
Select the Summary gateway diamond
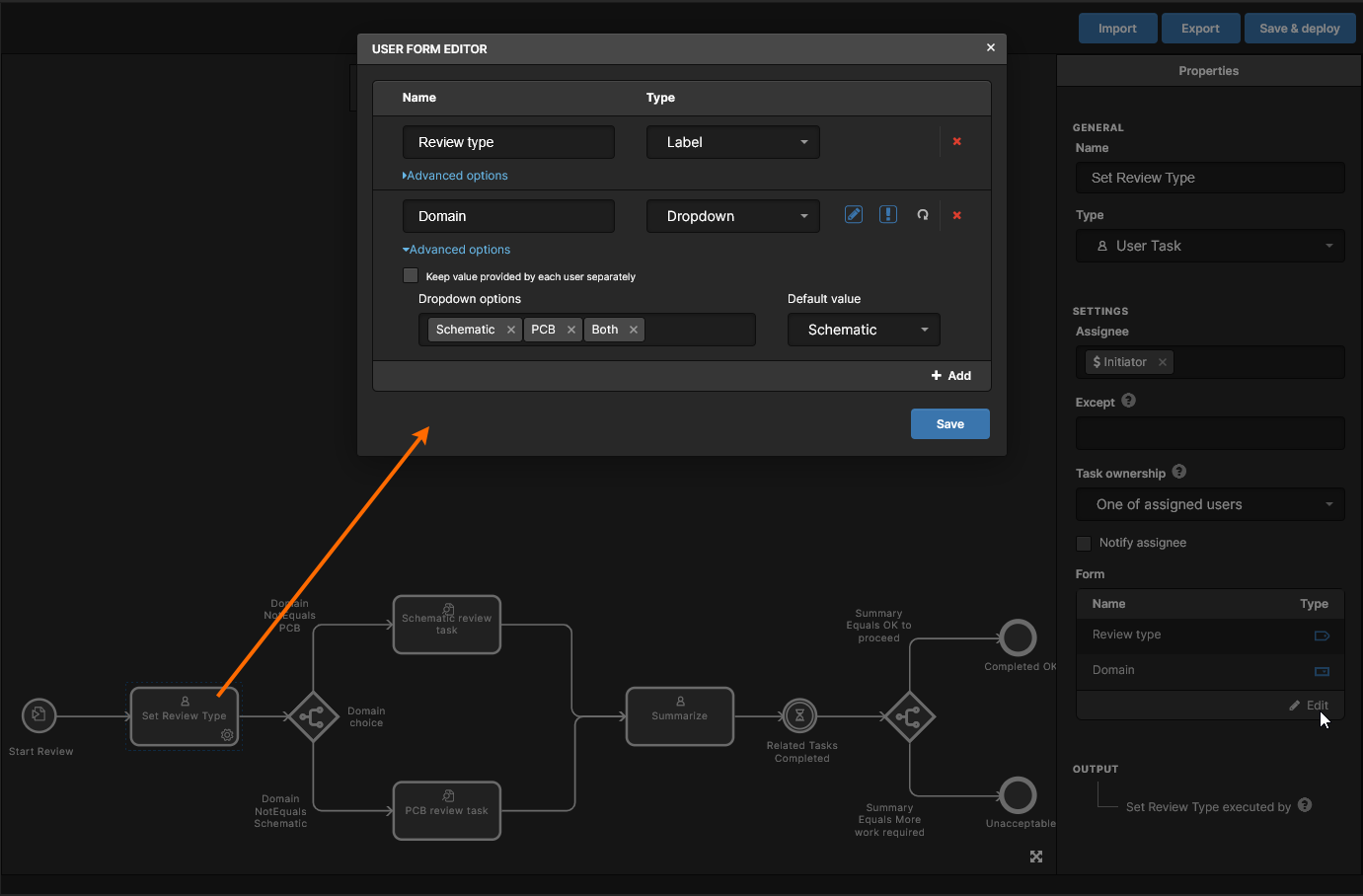(x=909, y=716)
